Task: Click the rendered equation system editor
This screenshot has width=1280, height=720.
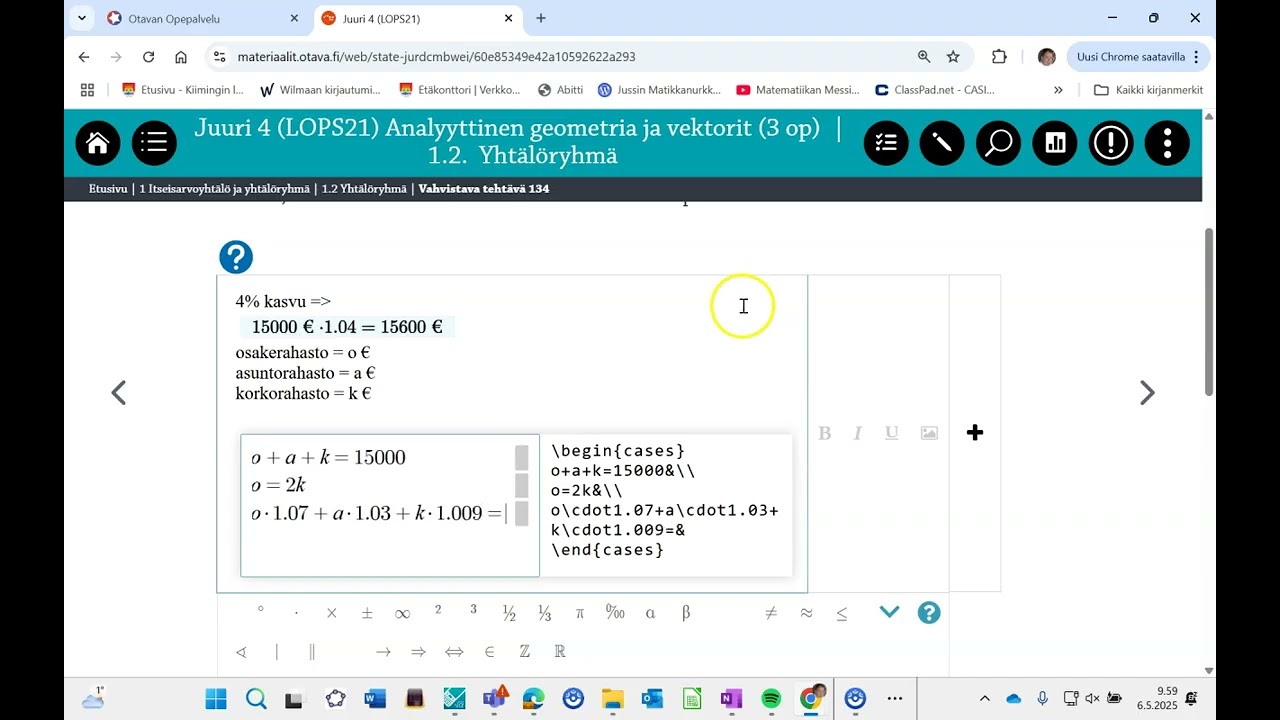Action: 390,505
